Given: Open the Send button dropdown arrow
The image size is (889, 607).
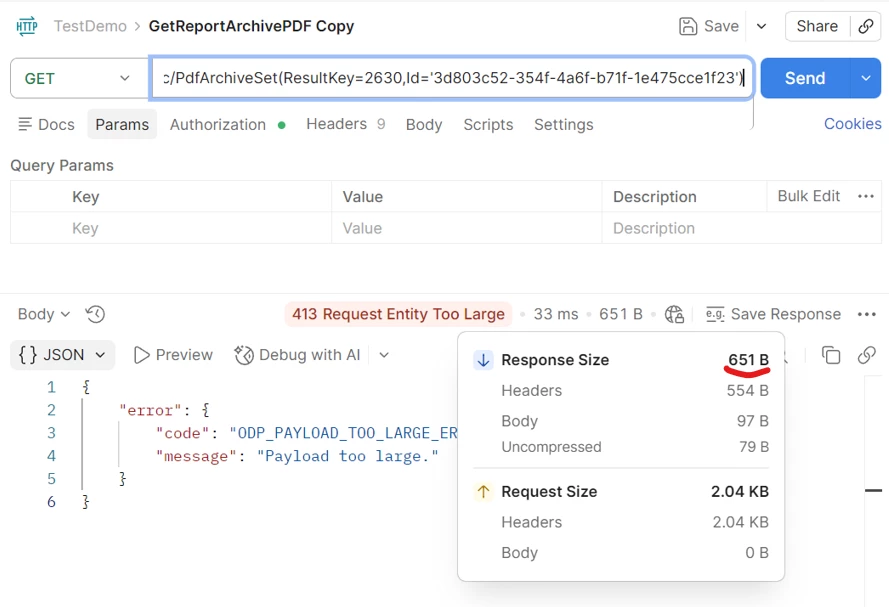Looking at the screenshot, I should [x=866, y=78].
